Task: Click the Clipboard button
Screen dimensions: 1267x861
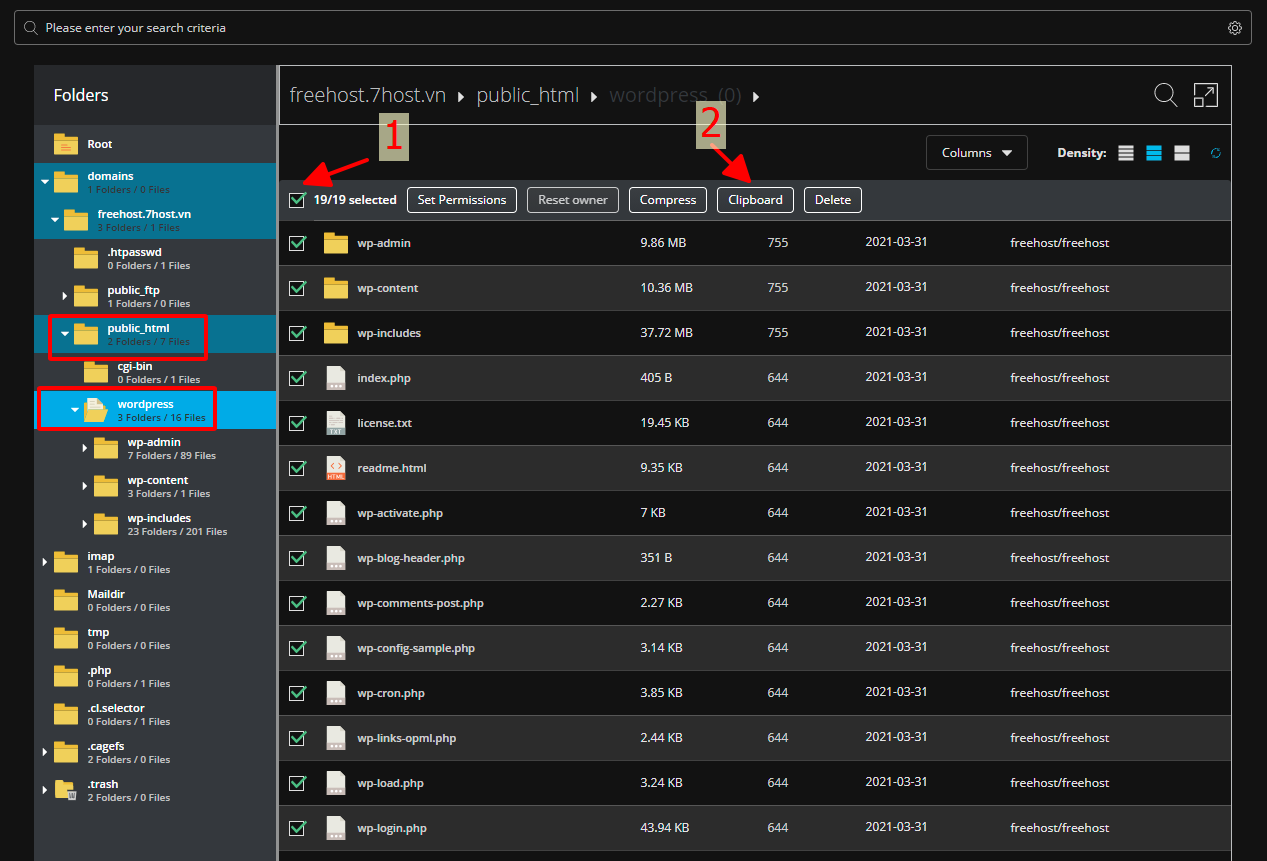Action: click(x=755, y=200)
